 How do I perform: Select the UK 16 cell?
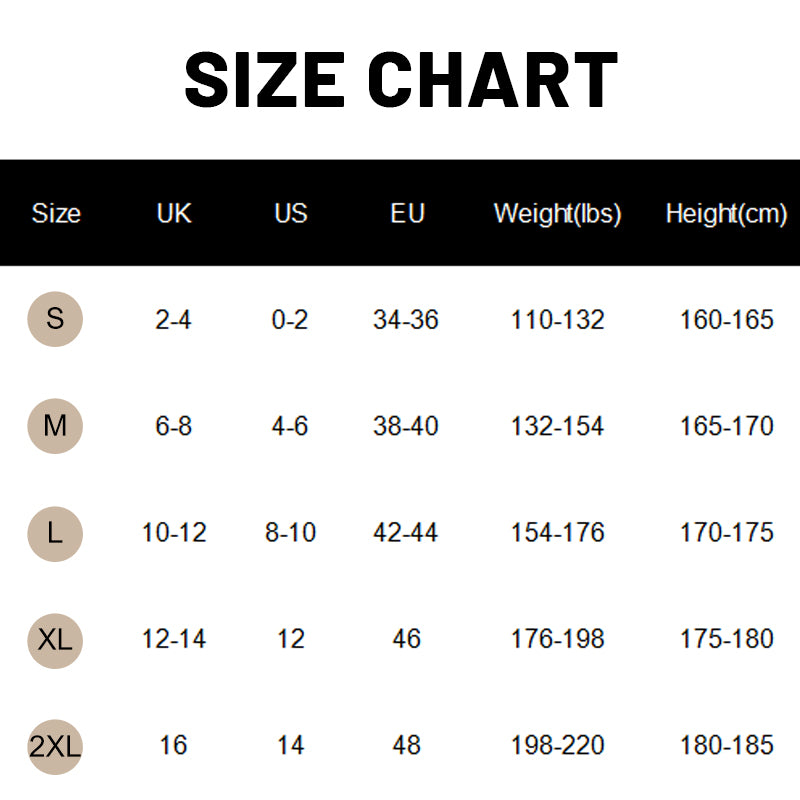tap(174, 745)
